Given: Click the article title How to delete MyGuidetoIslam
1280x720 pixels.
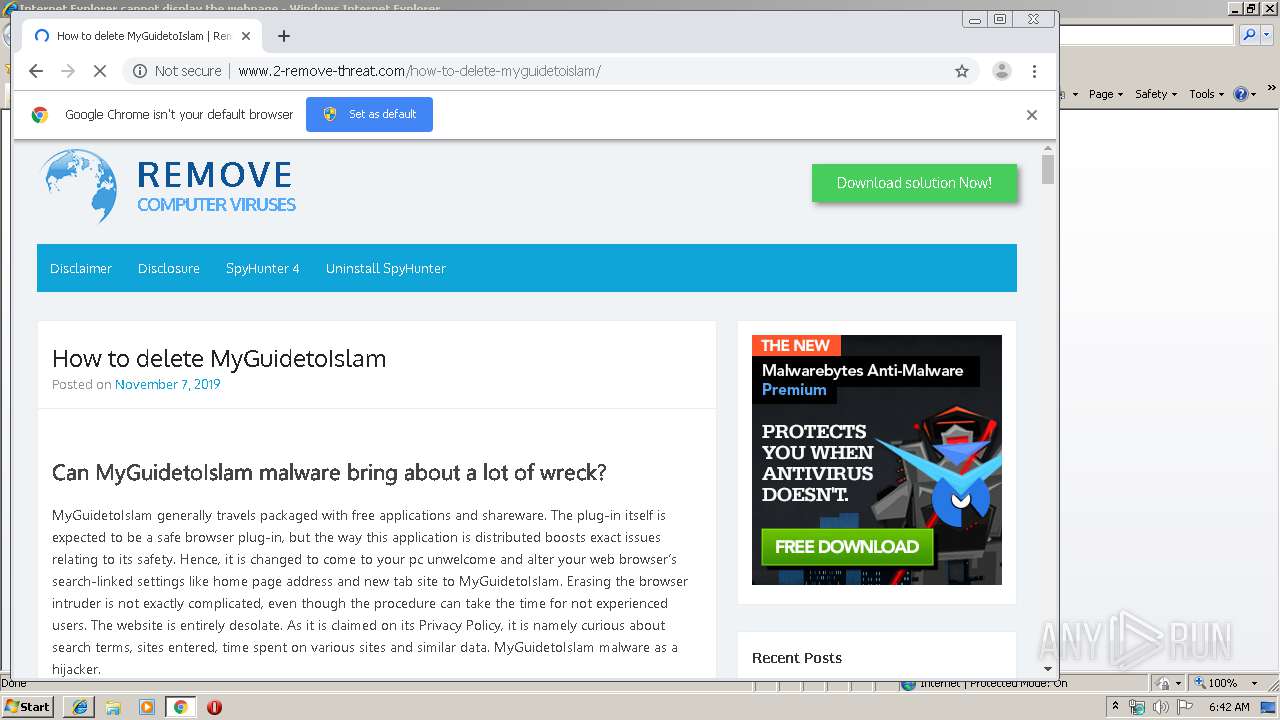Looking at the screenshot, I should 219,358.
